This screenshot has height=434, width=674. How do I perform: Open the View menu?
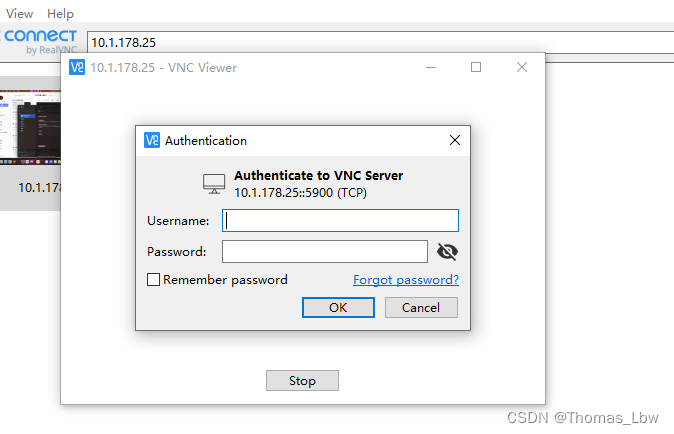[19, 14]
